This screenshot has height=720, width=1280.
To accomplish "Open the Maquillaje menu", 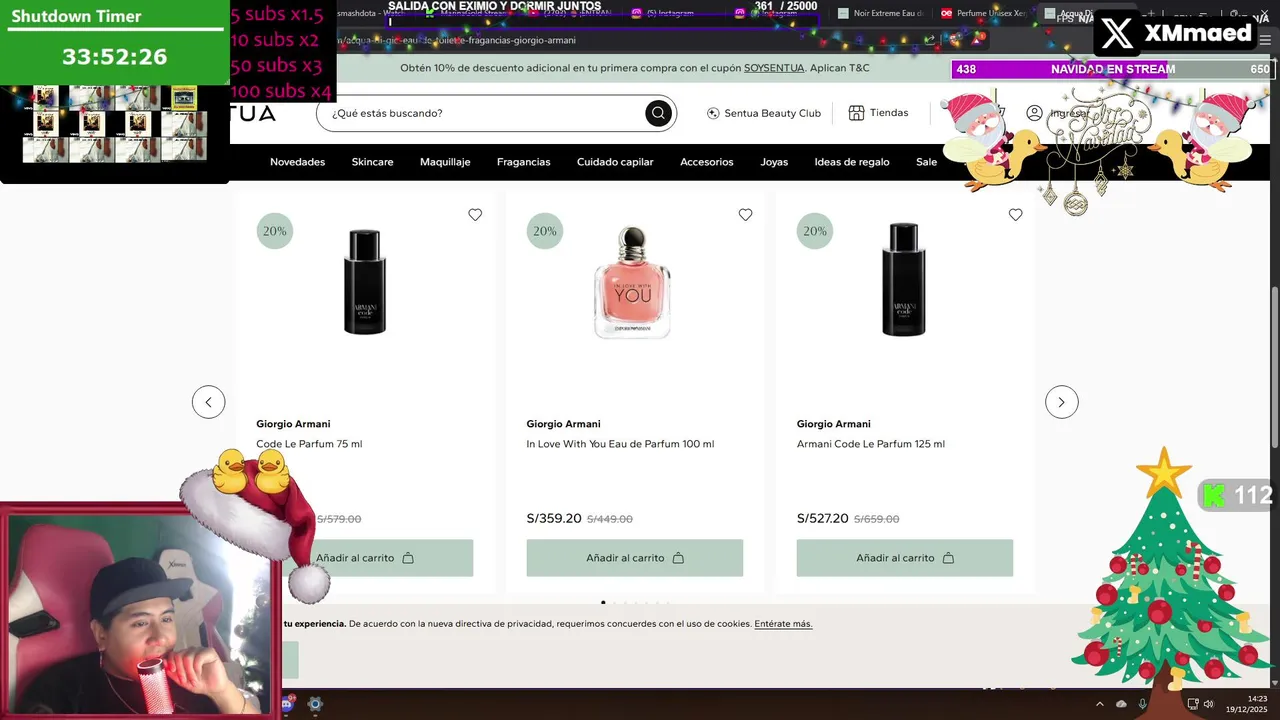I will pos(445,162).
